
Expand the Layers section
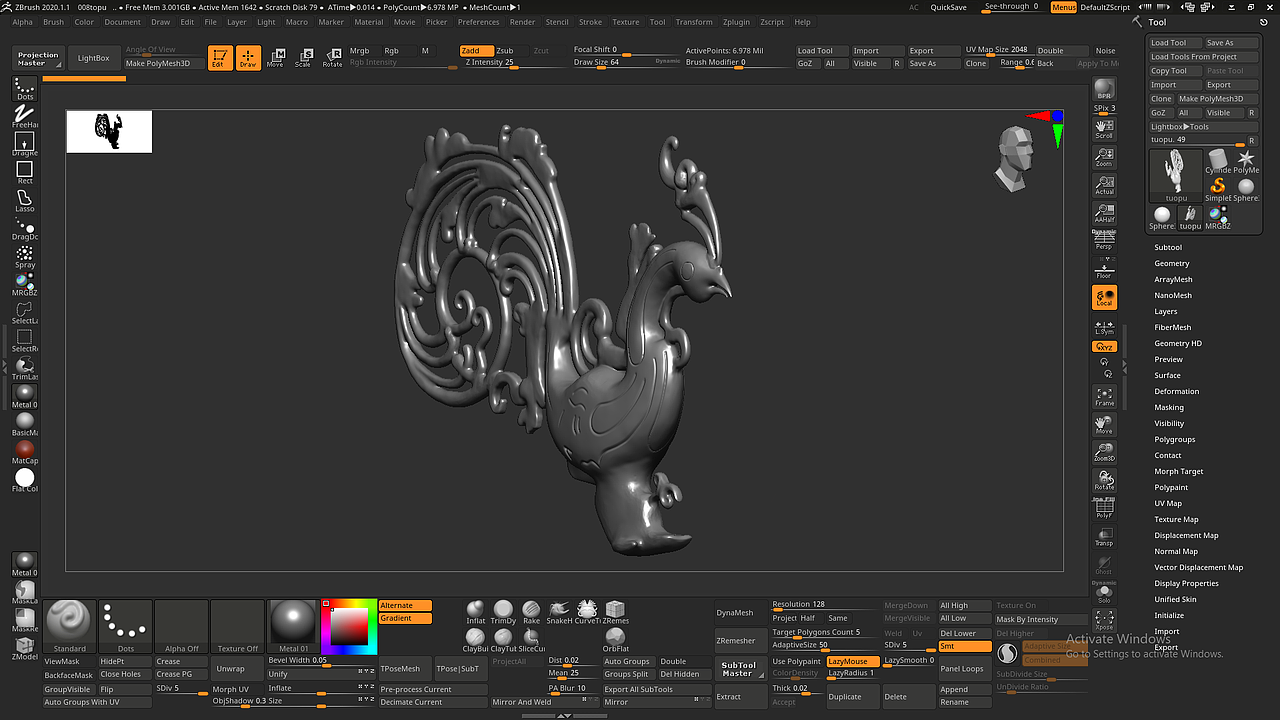1166,311
